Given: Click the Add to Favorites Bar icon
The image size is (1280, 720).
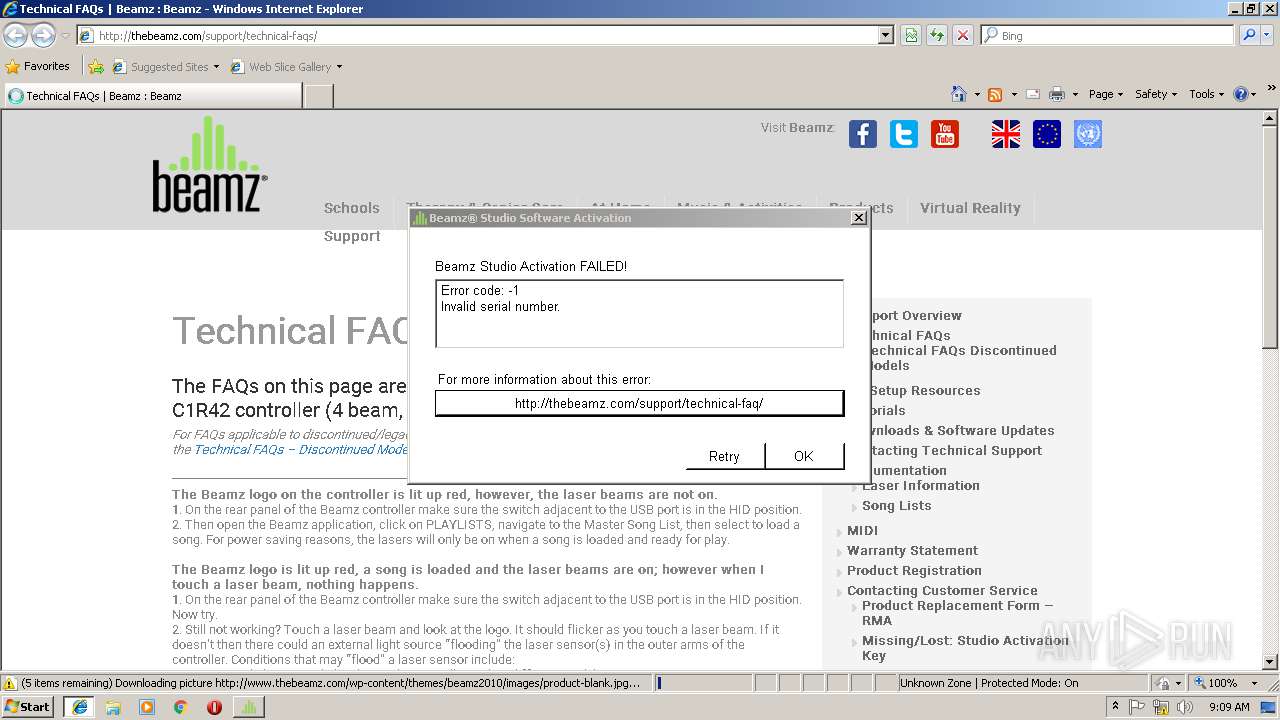Looking at the screenshot, I should [96, 67].
